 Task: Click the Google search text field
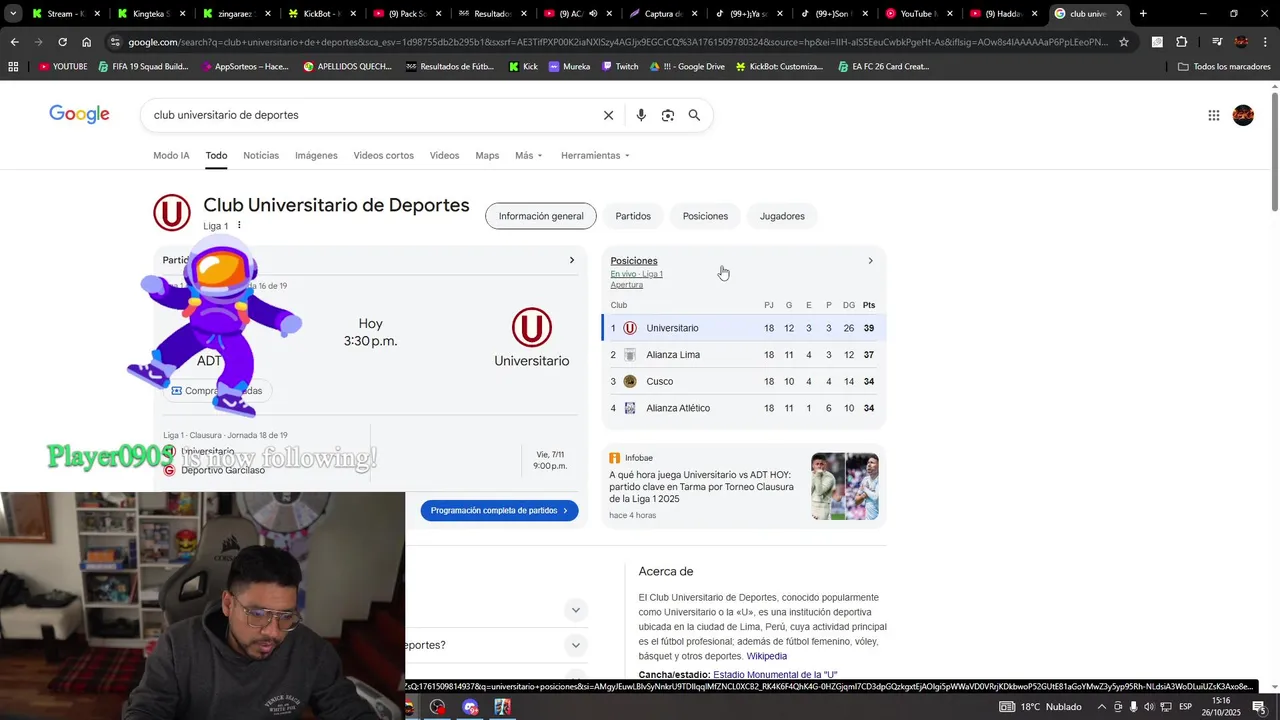[370, 115]
